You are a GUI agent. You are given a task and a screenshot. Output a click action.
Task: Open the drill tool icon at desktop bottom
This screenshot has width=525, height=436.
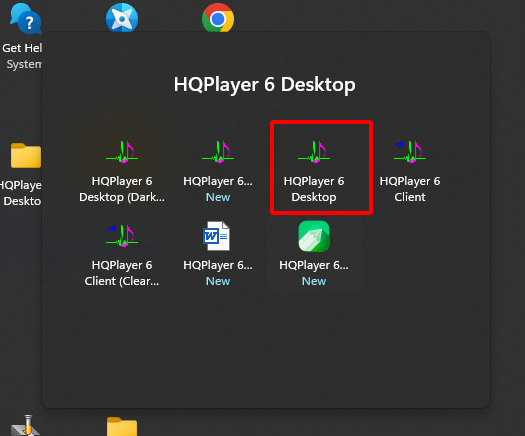26,425
